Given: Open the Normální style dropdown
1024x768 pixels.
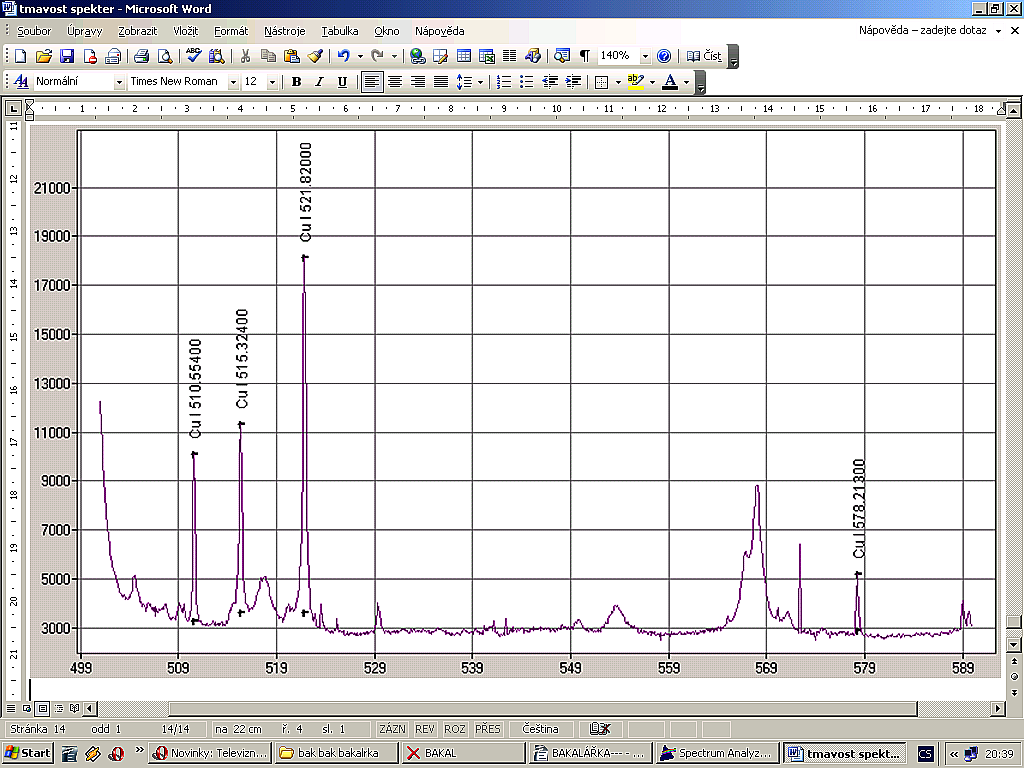Looking at the screenshot, I should 119,82.
